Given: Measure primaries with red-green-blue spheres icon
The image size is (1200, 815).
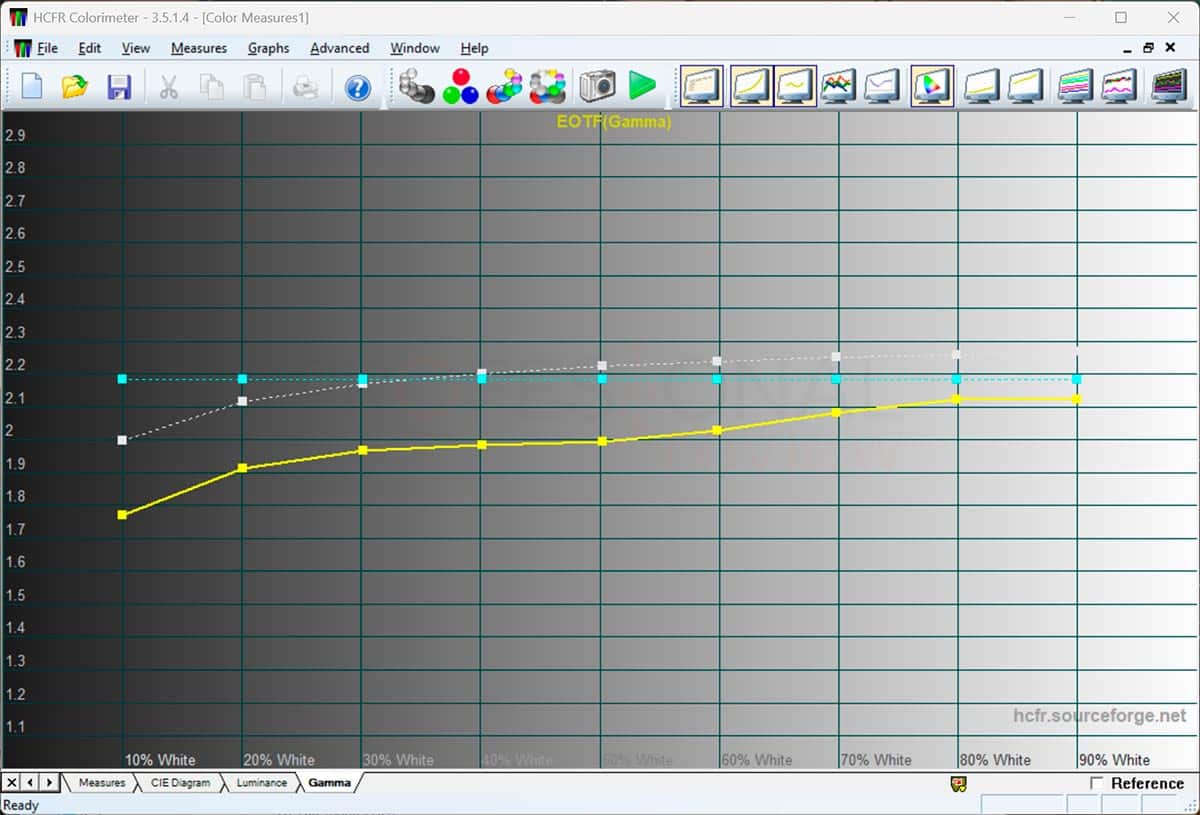Looking at the screenshot, I should click(x=460, y=86).
